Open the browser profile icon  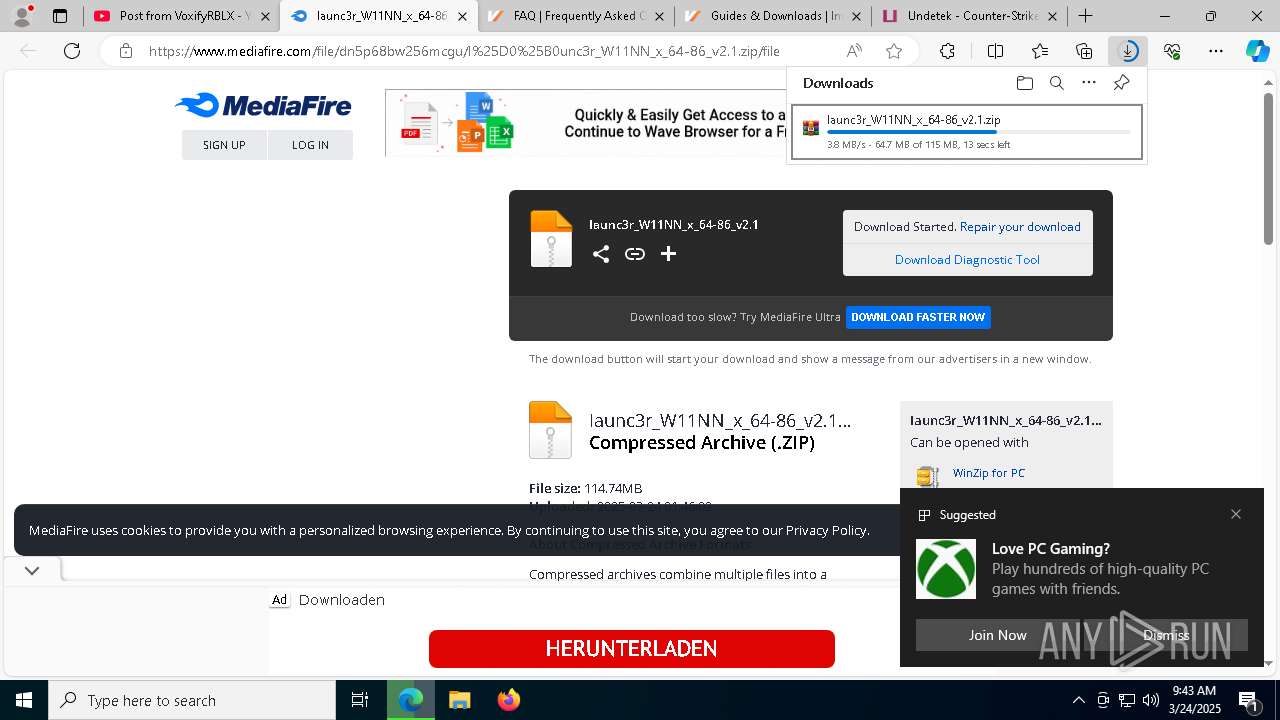coord(22,16)
